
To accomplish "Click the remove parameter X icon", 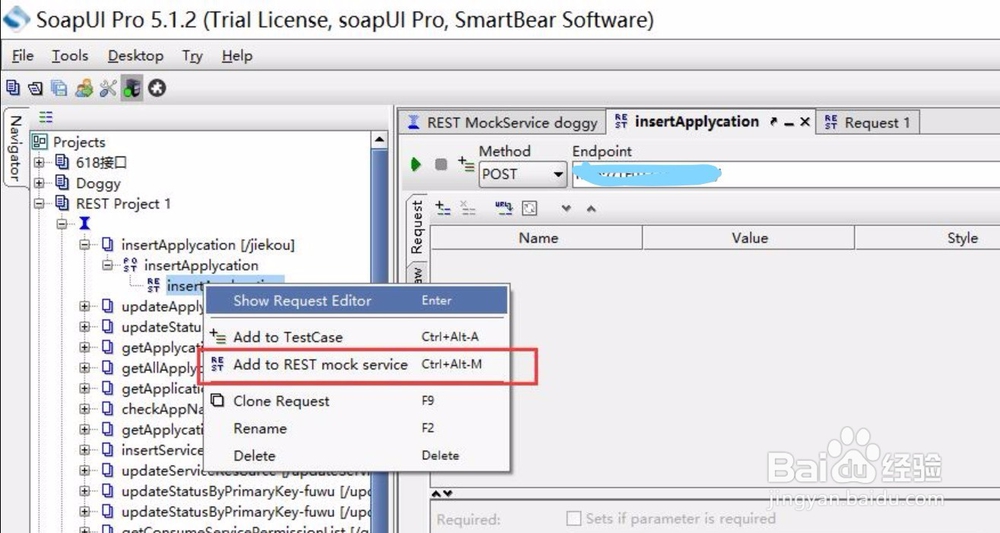I will click(468, 208).
